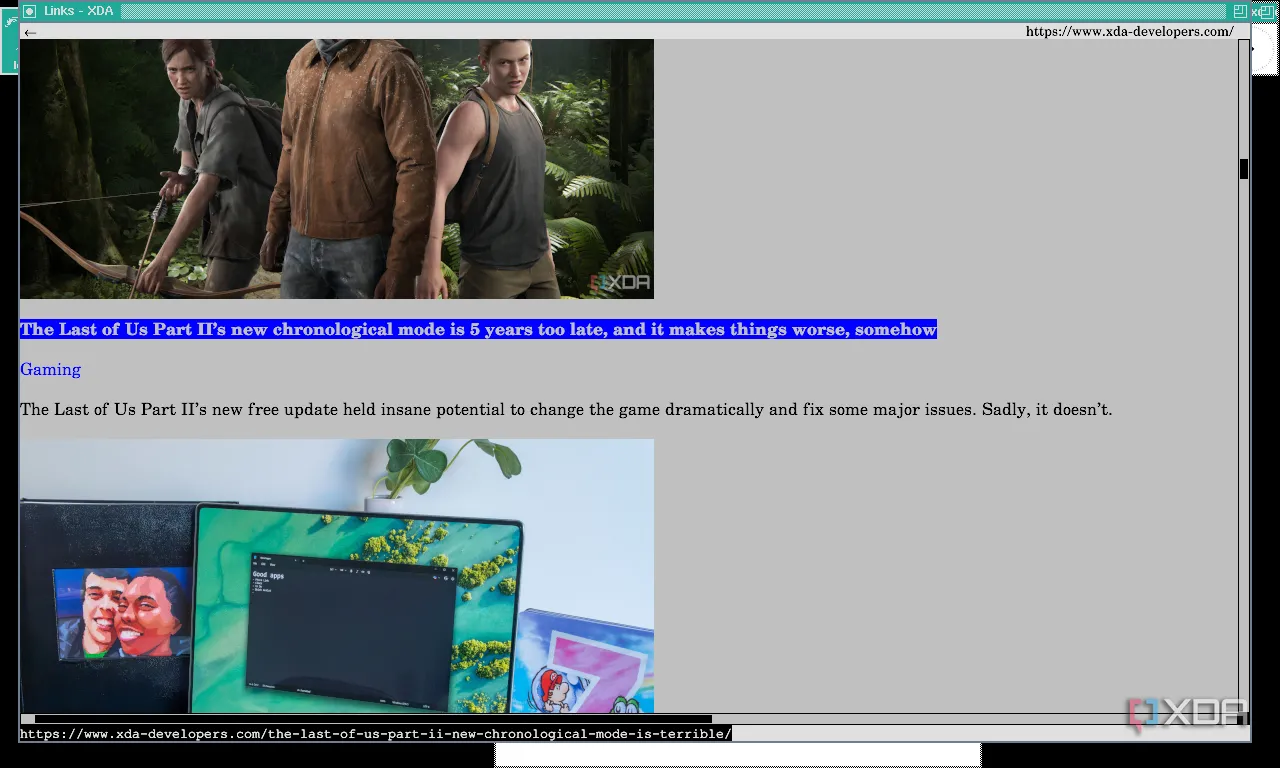Click the status bar article URL
The width and height of the screenshot is (1280, 768).
click(376, 734)
